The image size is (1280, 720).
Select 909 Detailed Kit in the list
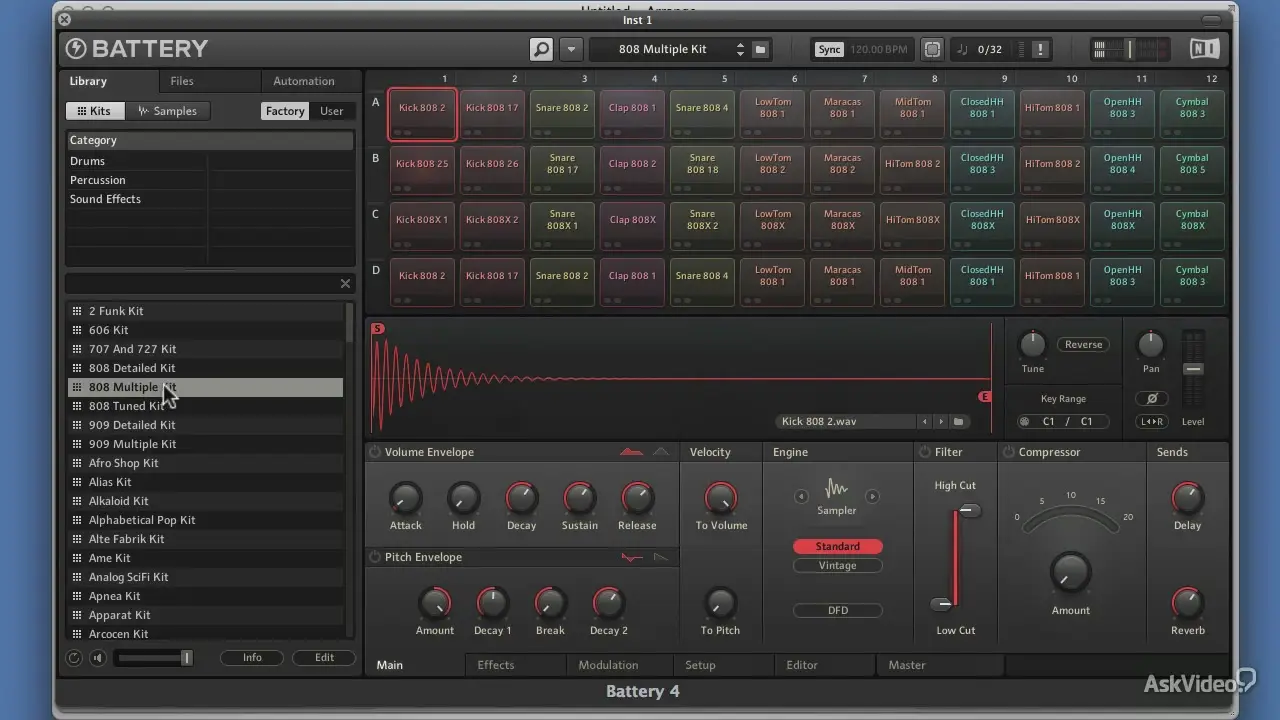click(x=205, y=425)
